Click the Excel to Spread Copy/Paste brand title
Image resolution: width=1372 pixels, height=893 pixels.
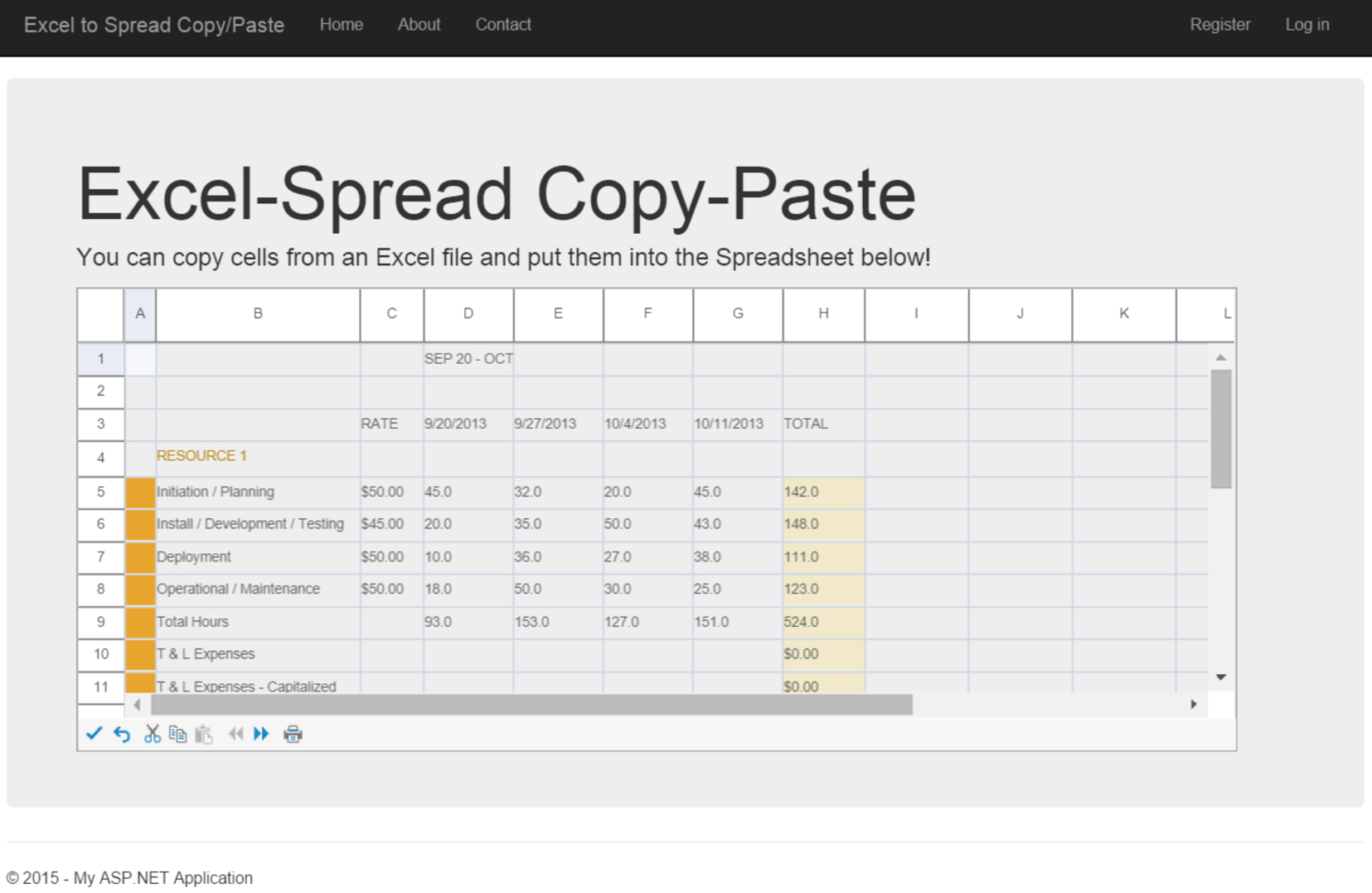(154, 25)
